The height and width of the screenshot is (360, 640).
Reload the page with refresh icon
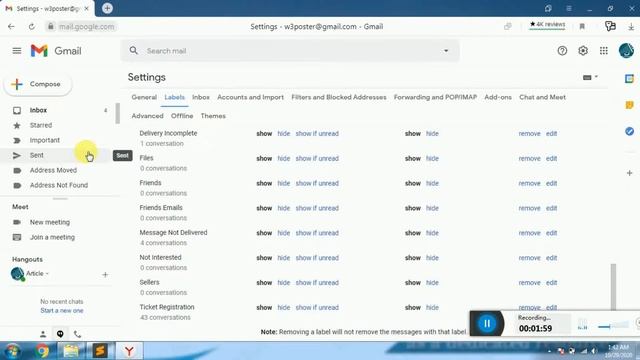pyautogui.click(x=31, y=27)
